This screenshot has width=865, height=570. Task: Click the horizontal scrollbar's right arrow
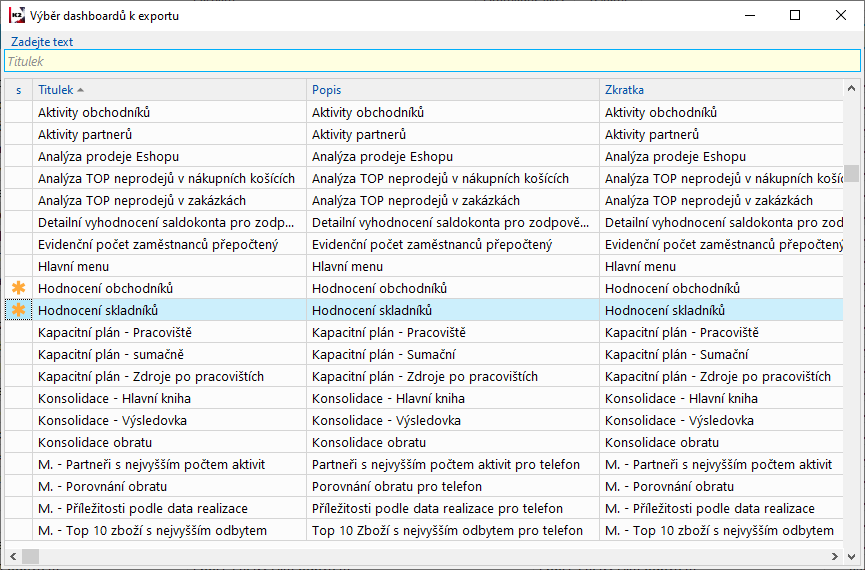pos(836,556)
